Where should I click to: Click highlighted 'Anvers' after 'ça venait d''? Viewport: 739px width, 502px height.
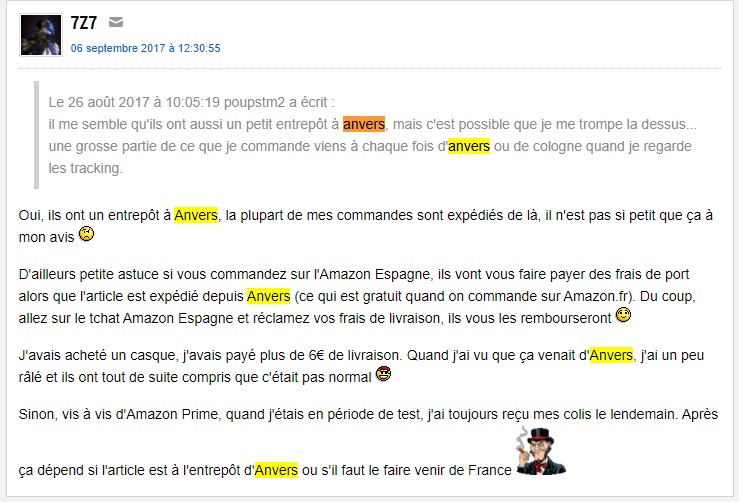[611, 355]
